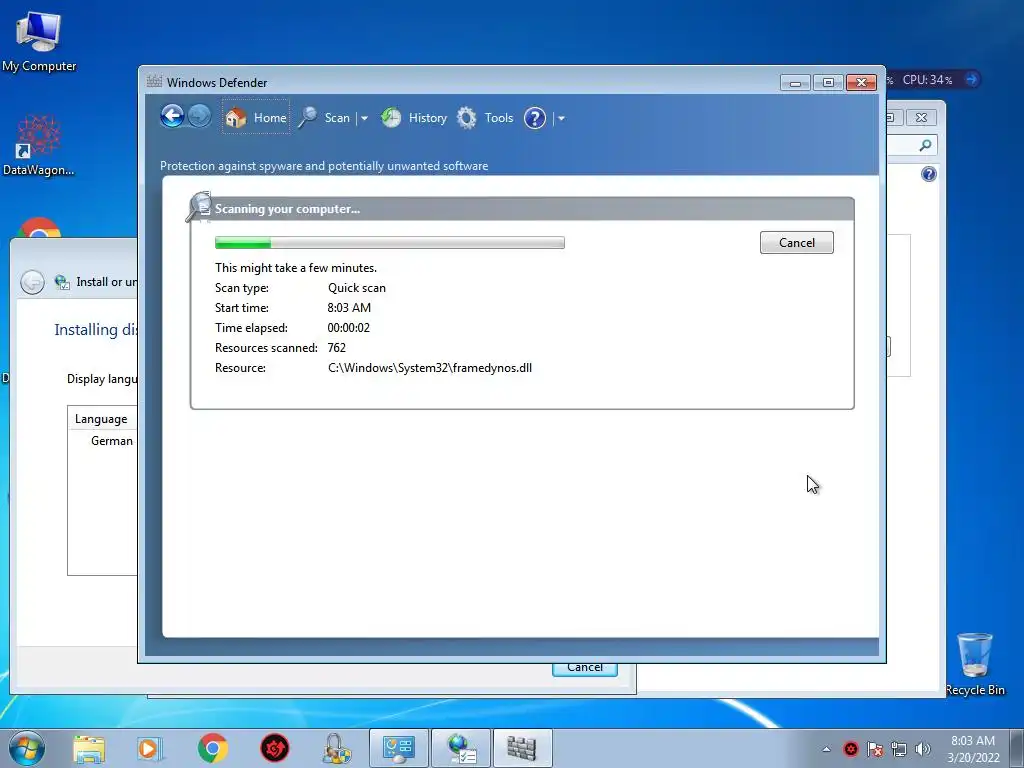1024x768 pixels.
Task: Launch Windows Media Player from the taskbar
Action: 150,748
